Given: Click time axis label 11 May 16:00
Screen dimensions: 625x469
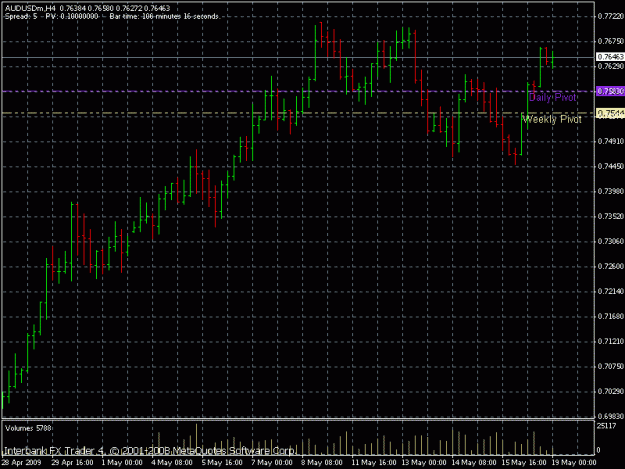Looking at the screenshot, I should click(x=374, y=463).
